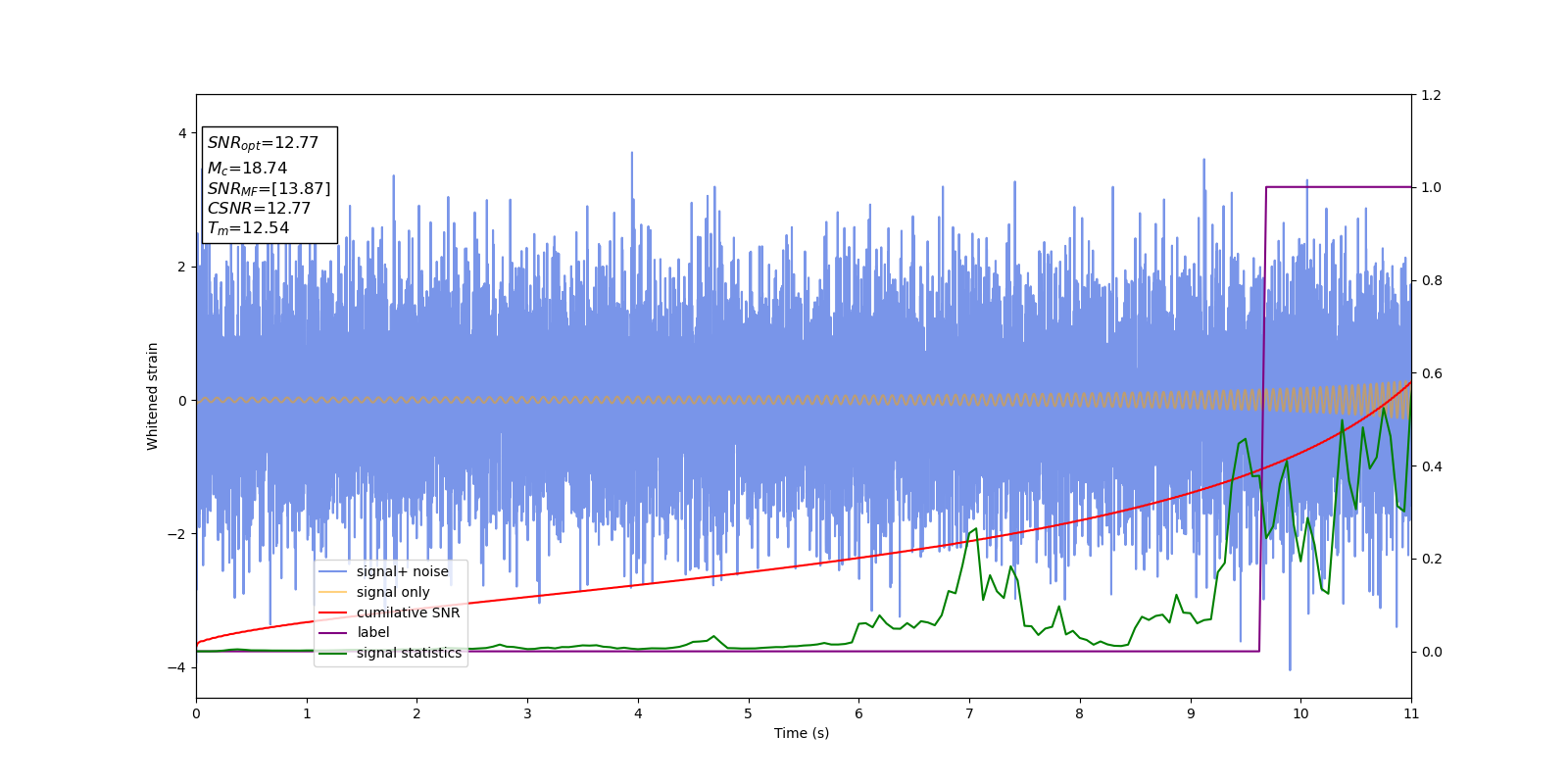Screen dimensions: 1568x784
Task: Select the Mc=18.74 annotation text
Action: (247, 169)
